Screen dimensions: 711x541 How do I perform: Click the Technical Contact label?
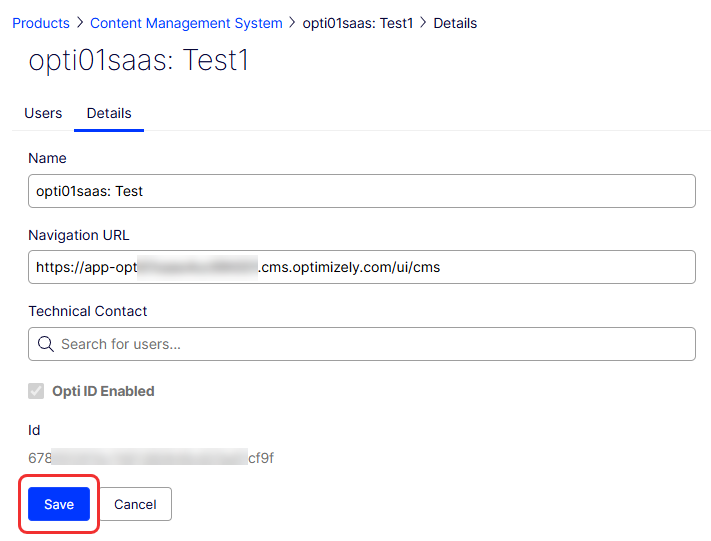pyautogui.click(x=88, y=311)
